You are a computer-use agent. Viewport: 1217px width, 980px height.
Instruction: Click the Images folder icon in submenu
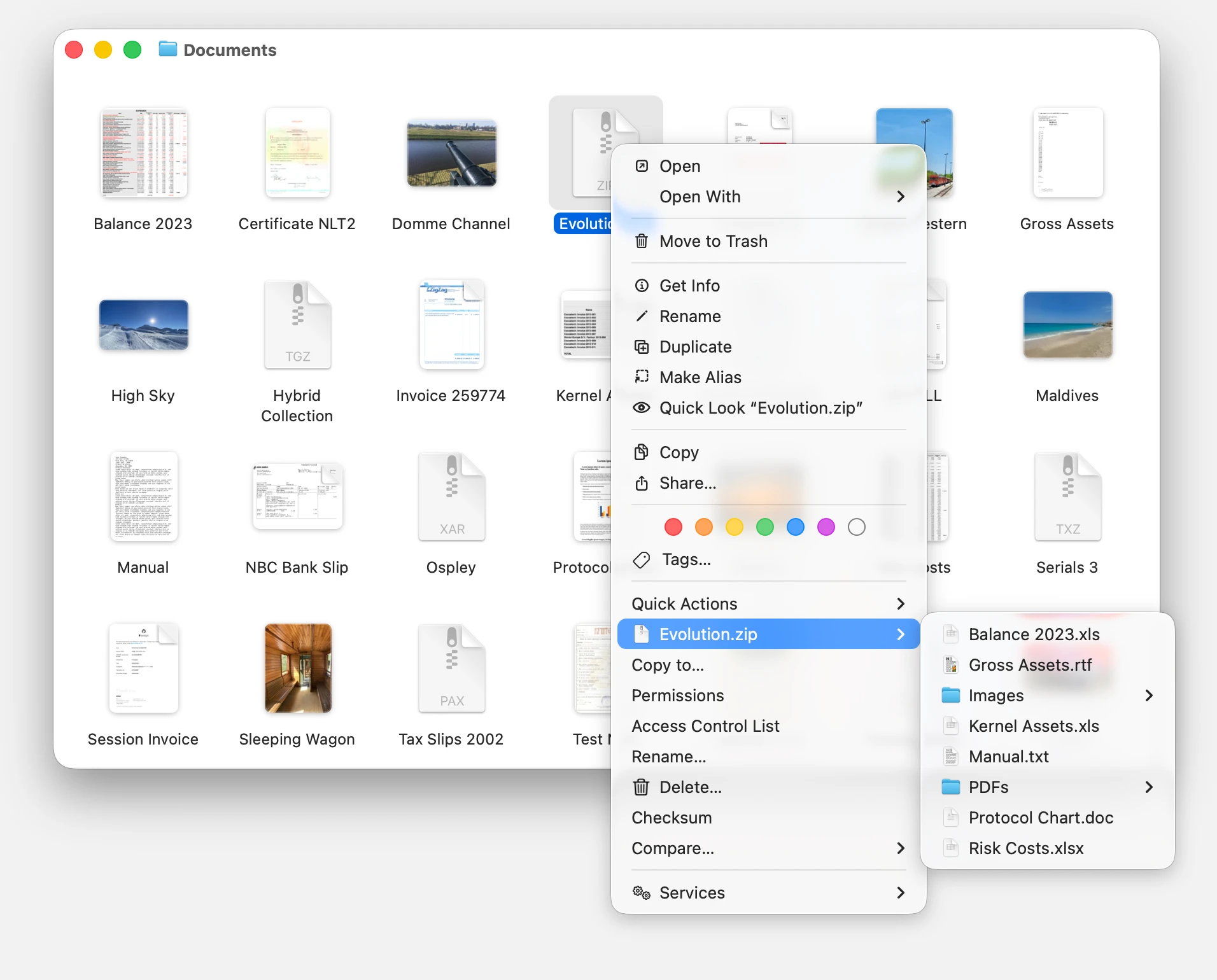click(951, 696)
